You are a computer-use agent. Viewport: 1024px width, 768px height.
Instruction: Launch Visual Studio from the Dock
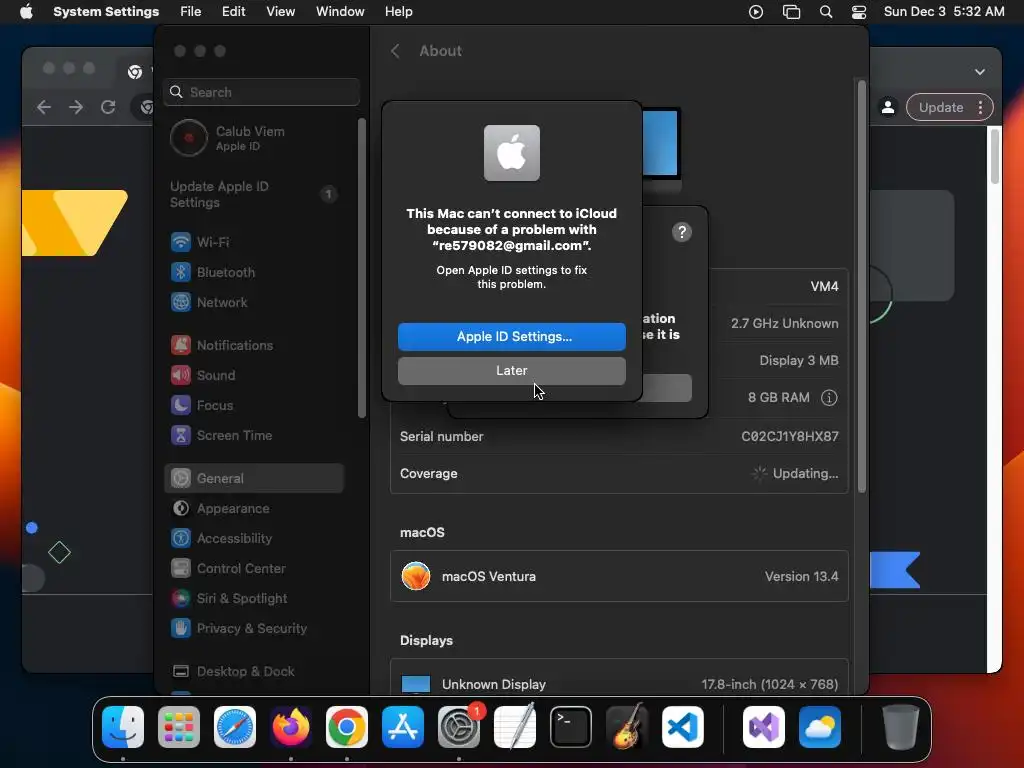[763, 727]
